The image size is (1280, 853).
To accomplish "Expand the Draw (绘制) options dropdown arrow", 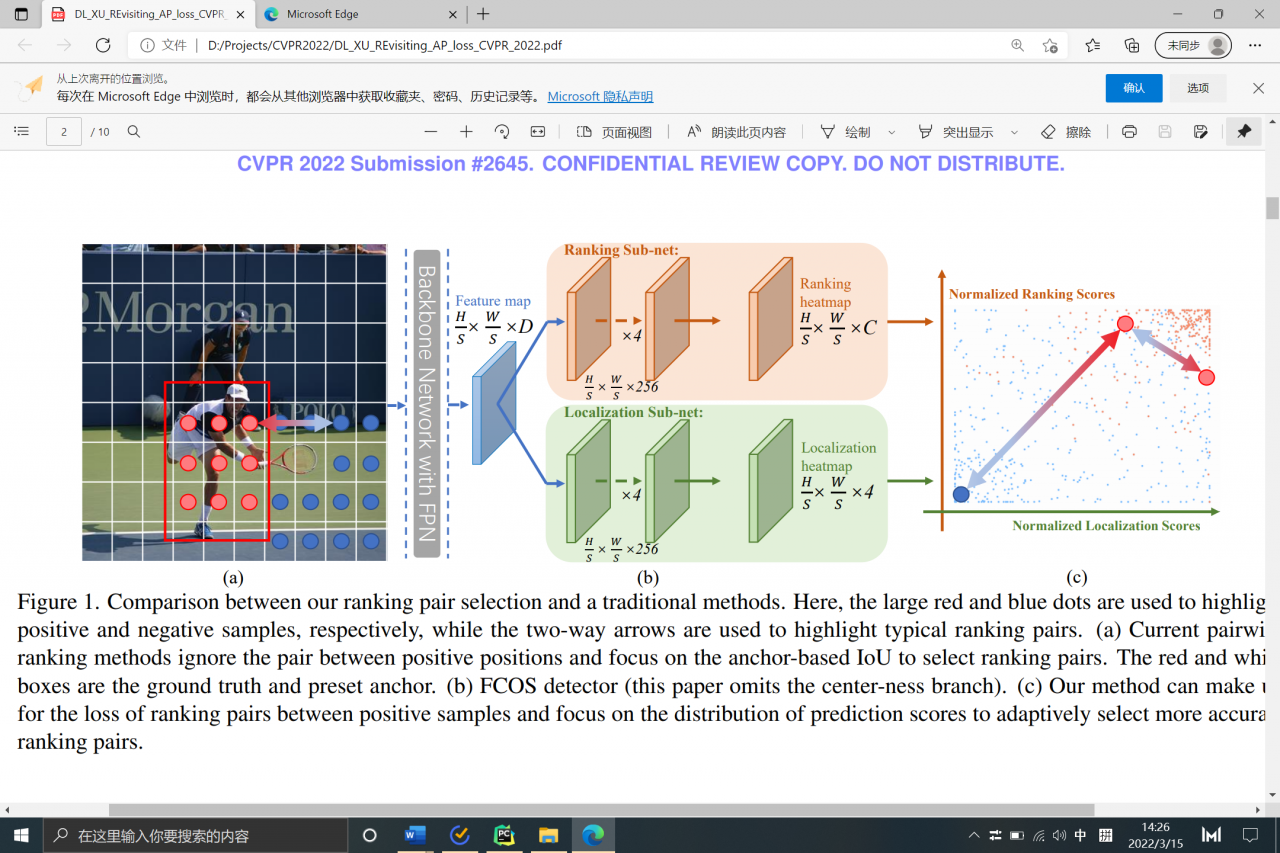I will coord(892,132).
